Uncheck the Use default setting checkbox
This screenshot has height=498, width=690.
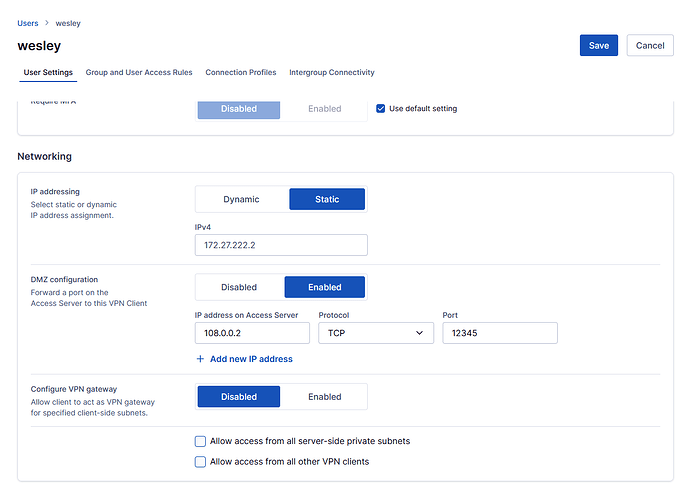(380, 109)
